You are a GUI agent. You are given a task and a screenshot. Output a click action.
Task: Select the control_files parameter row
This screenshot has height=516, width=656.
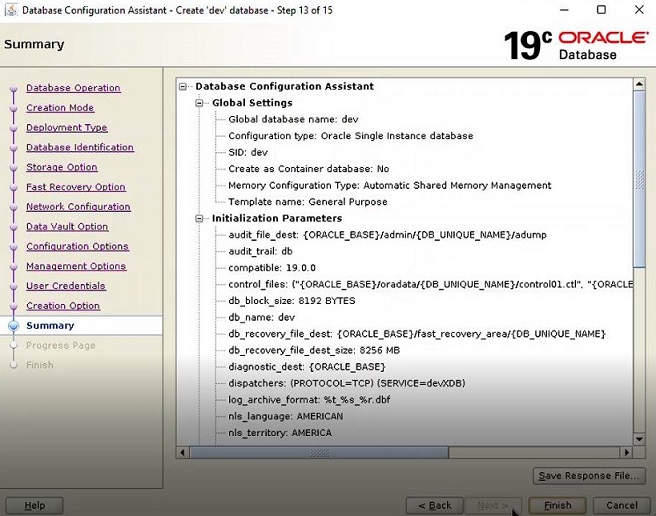pos(430,285)
